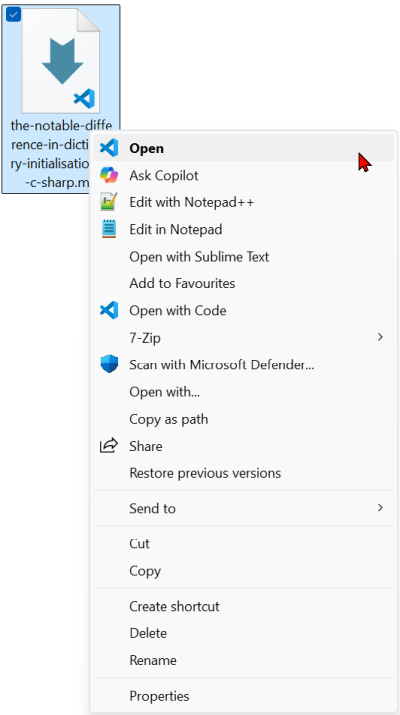The width and height of the screenshot is (400, 715).
Task: Click Delete in the context menu
Action: 244,633
